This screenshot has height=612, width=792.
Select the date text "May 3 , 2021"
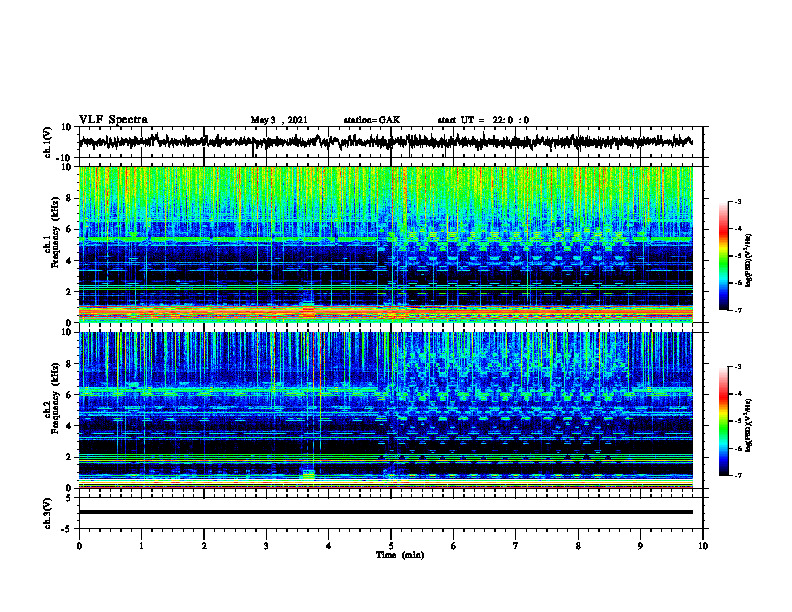[279, 120]
